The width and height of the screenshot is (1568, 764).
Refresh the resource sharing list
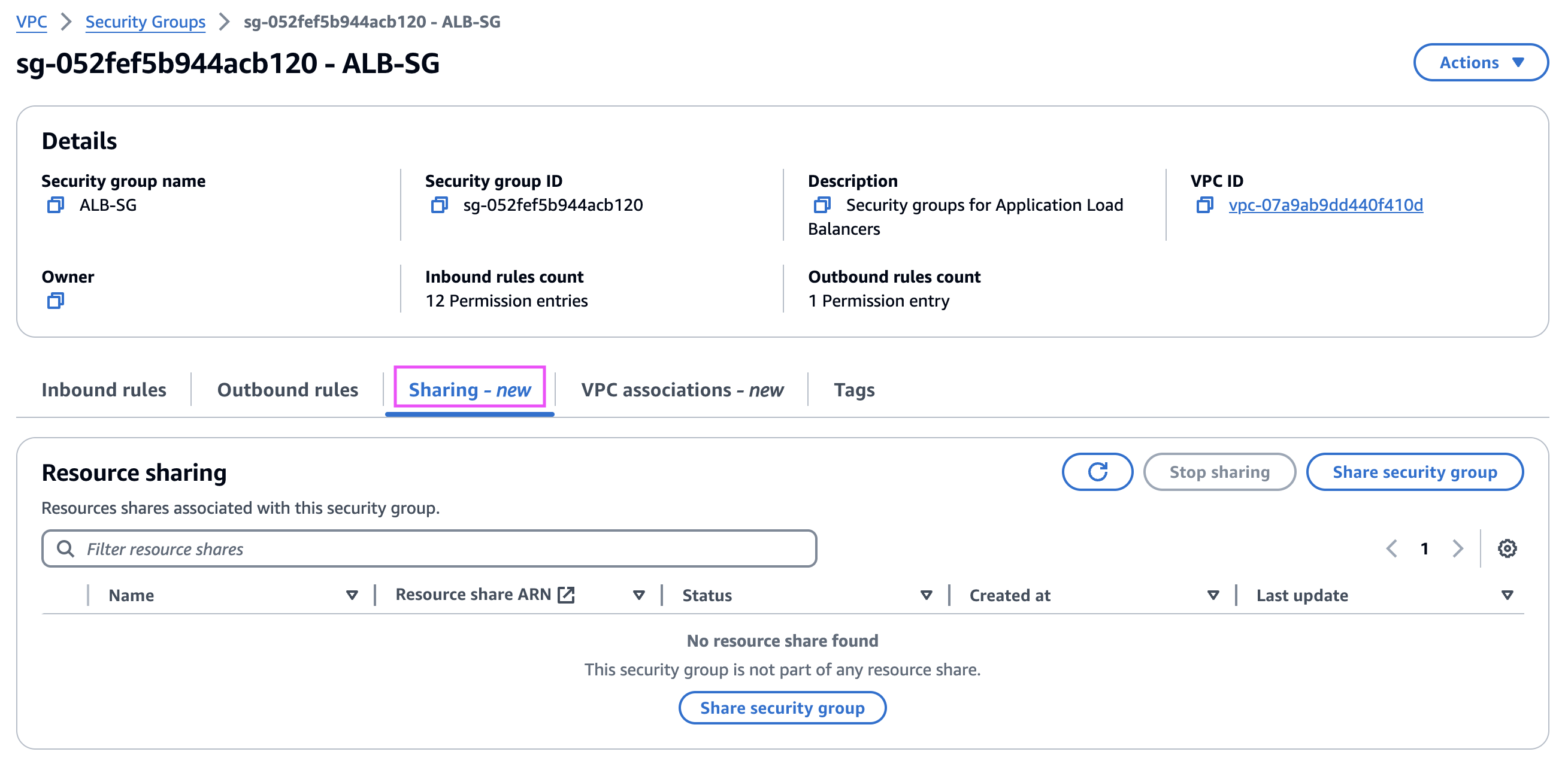pyautogui.click(x=1097, y=471)
